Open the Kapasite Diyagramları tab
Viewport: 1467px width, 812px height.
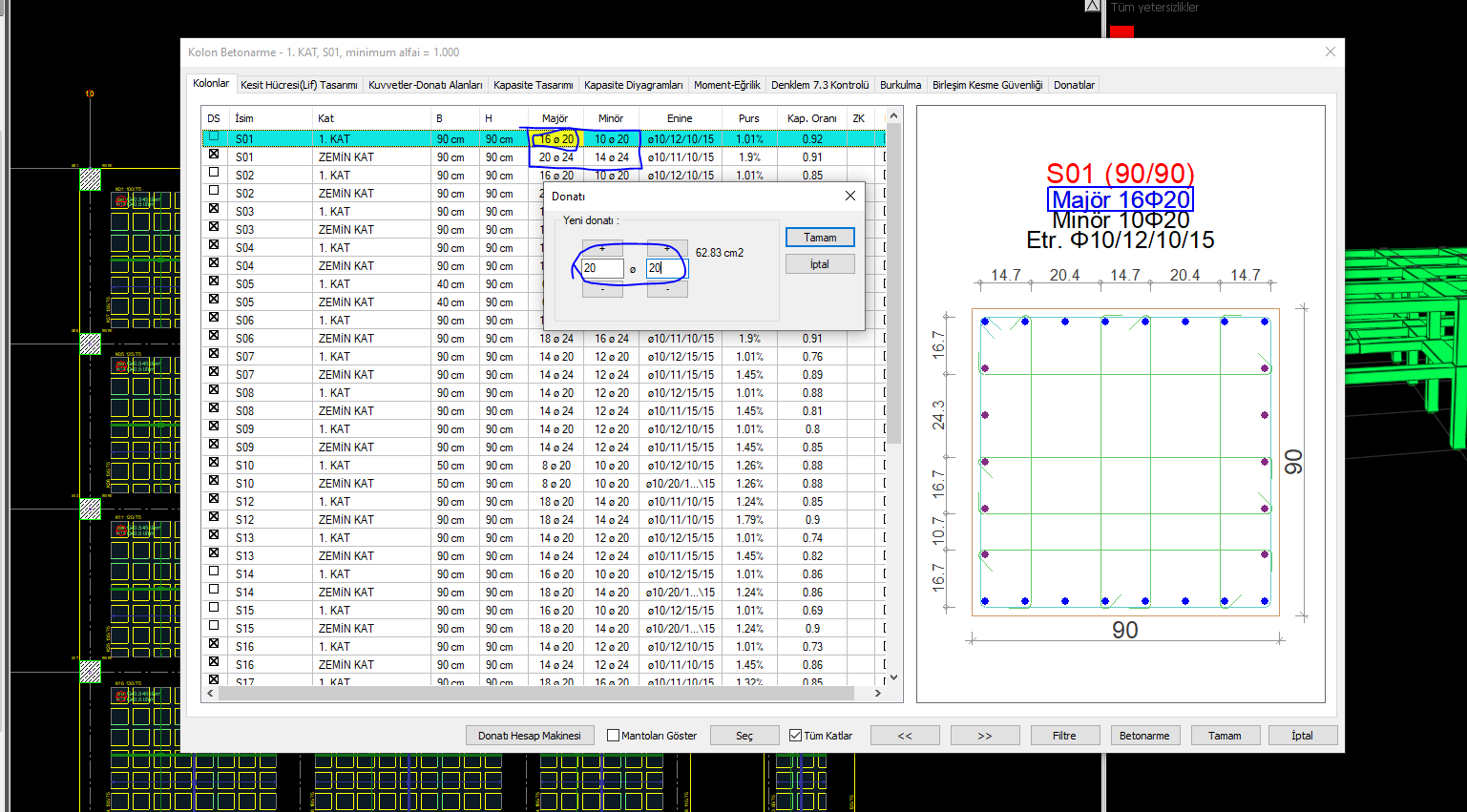634,85
